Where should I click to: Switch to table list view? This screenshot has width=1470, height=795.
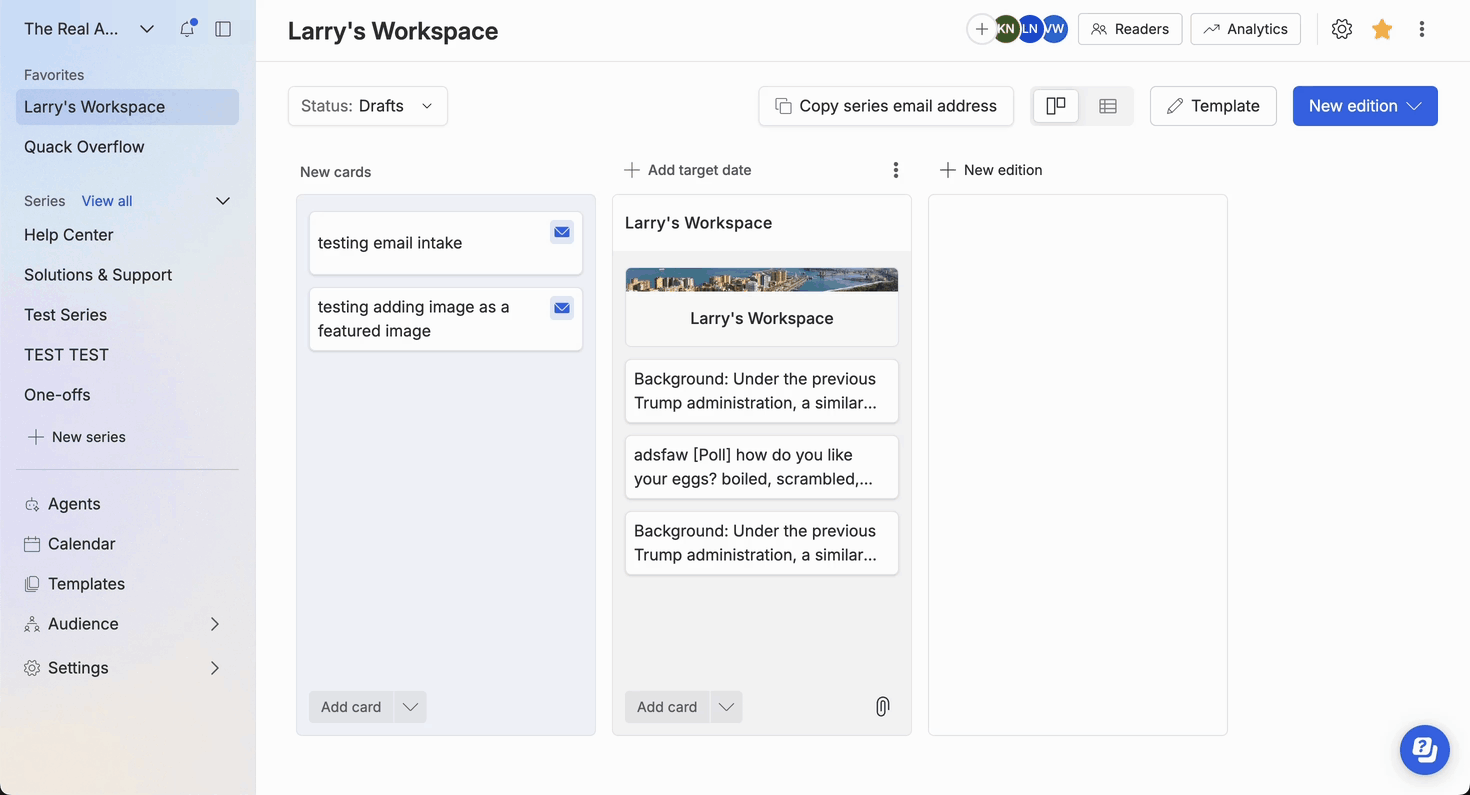[1108, 106]
